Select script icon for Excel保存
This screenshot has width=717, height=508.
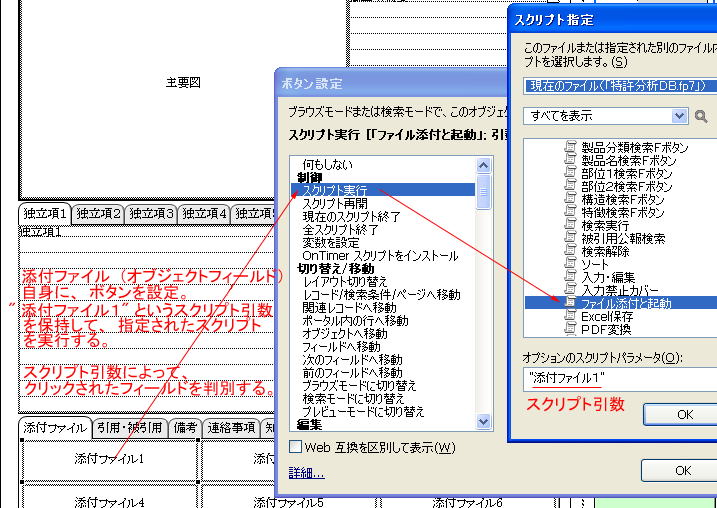(x=570, y=316)
